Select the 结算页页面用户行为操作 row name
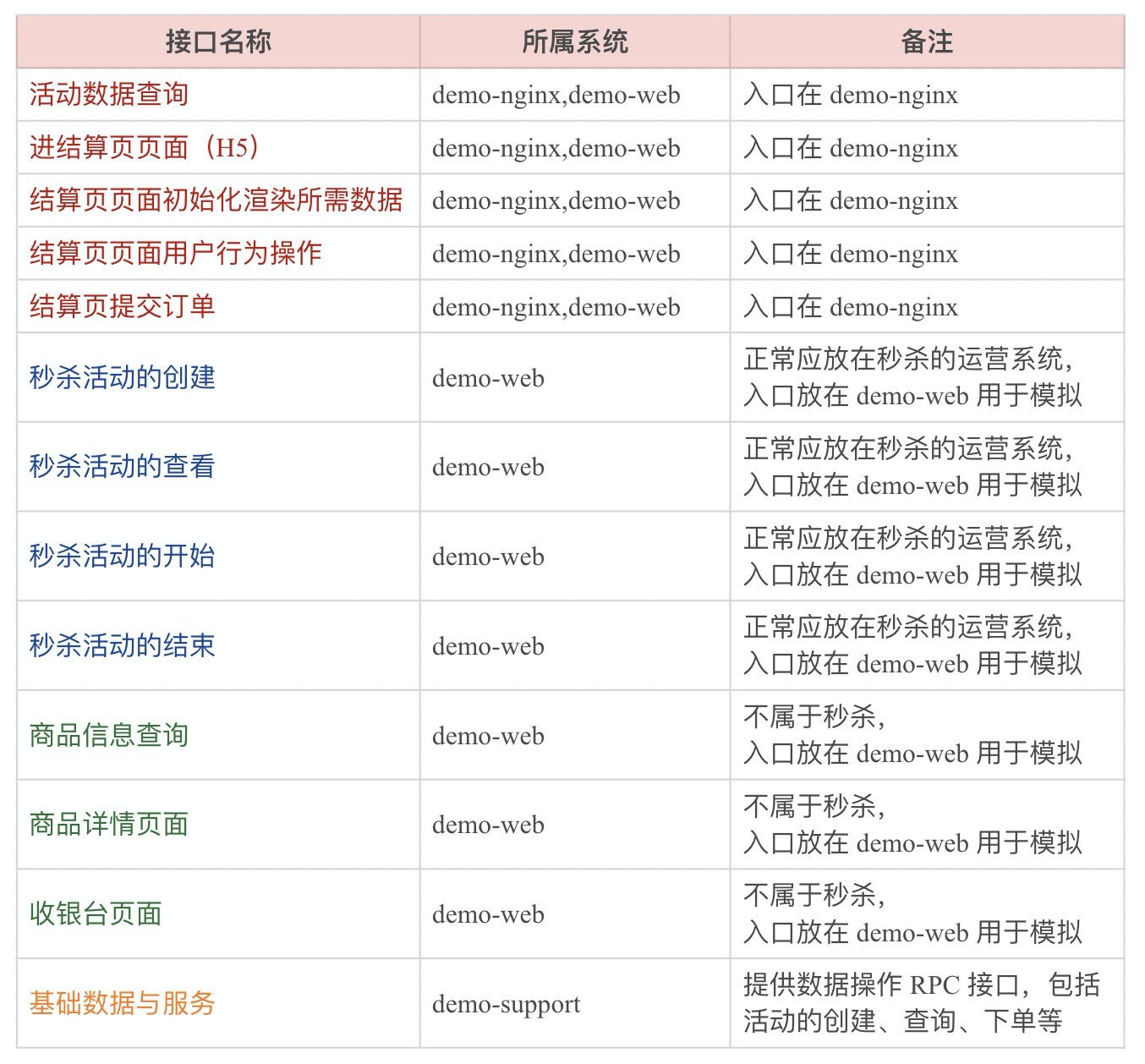The image size is (1145, 1064). 175,253
